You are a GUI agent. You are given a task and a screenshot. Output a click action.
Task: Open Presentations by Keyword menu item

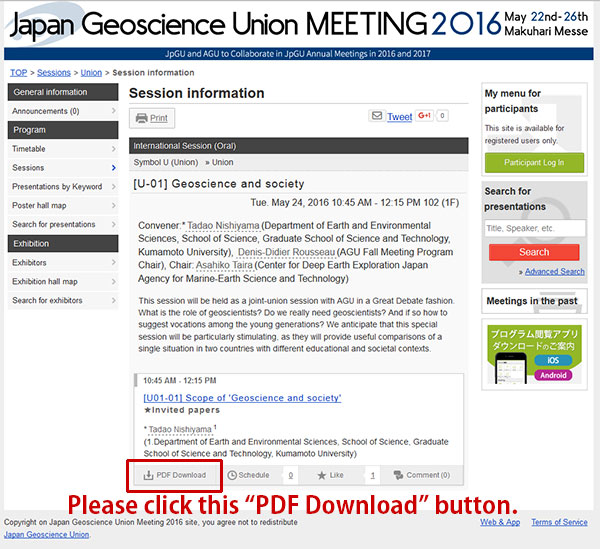coord(63,187)
